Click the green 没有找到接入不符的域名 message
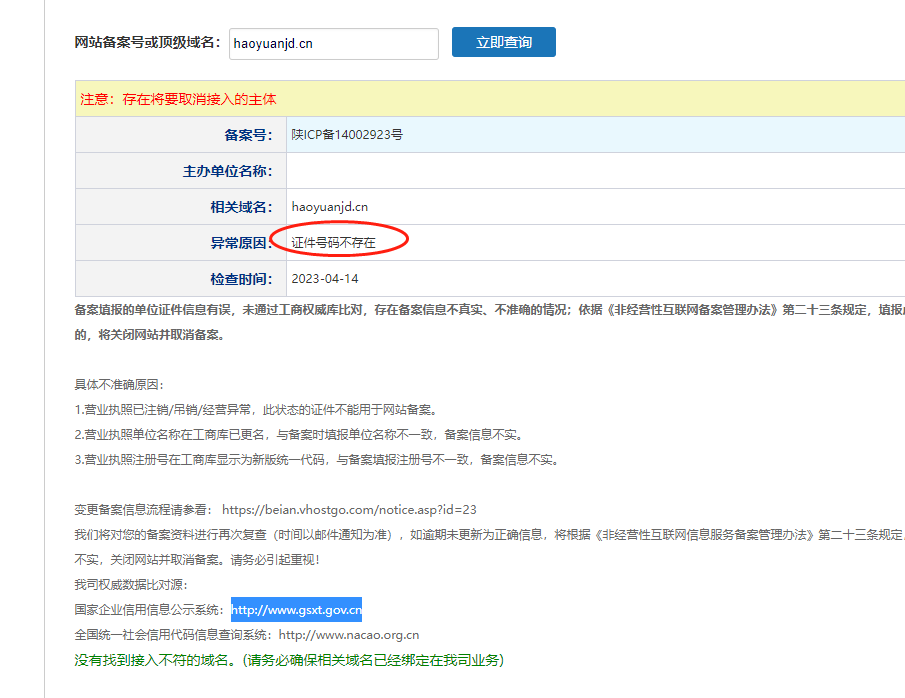Image resolution: width=905 pixels, height=698 pixels. [289, 660]
